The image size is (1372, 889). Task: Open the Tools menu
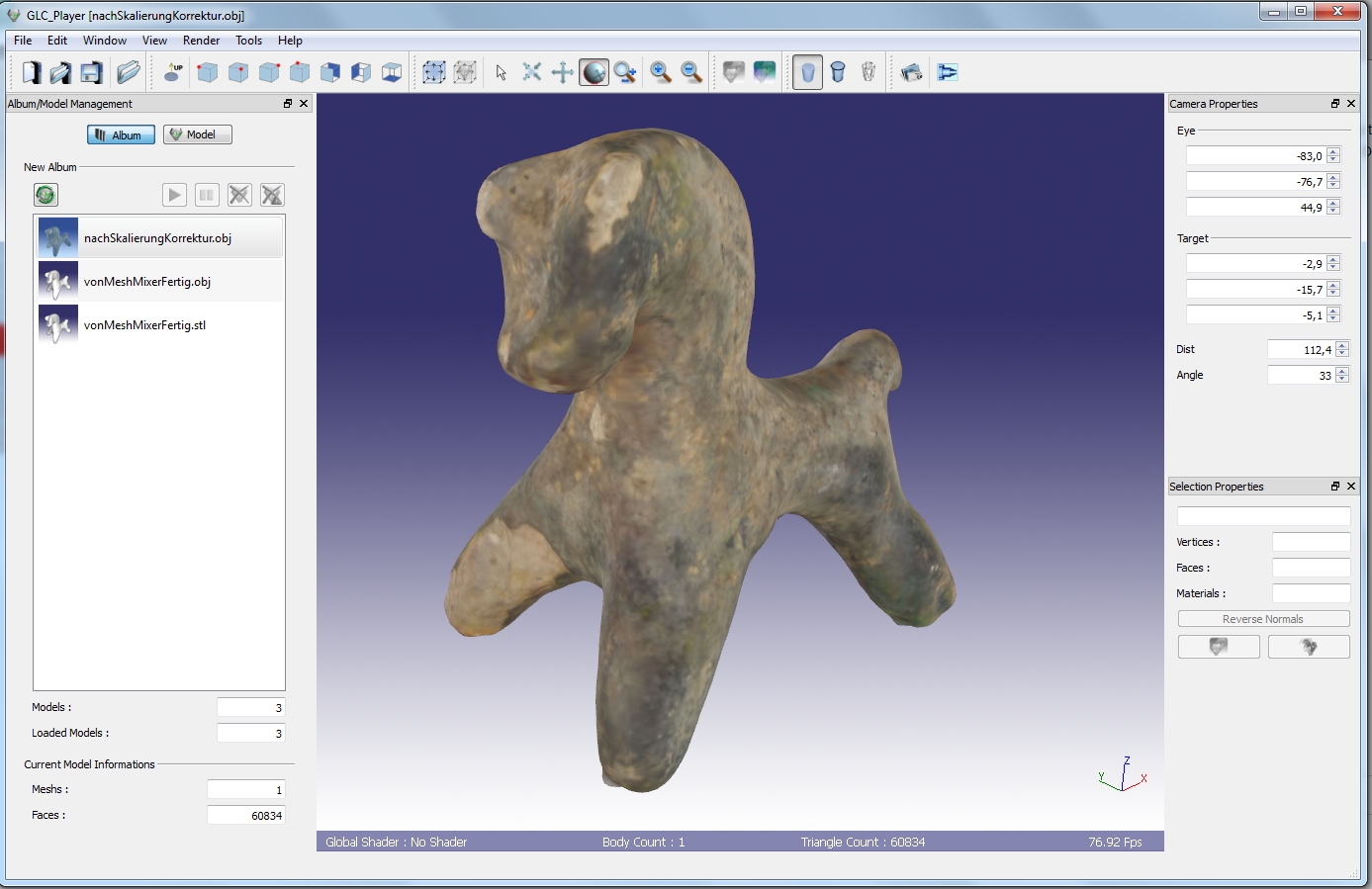[x=248, y=41]
